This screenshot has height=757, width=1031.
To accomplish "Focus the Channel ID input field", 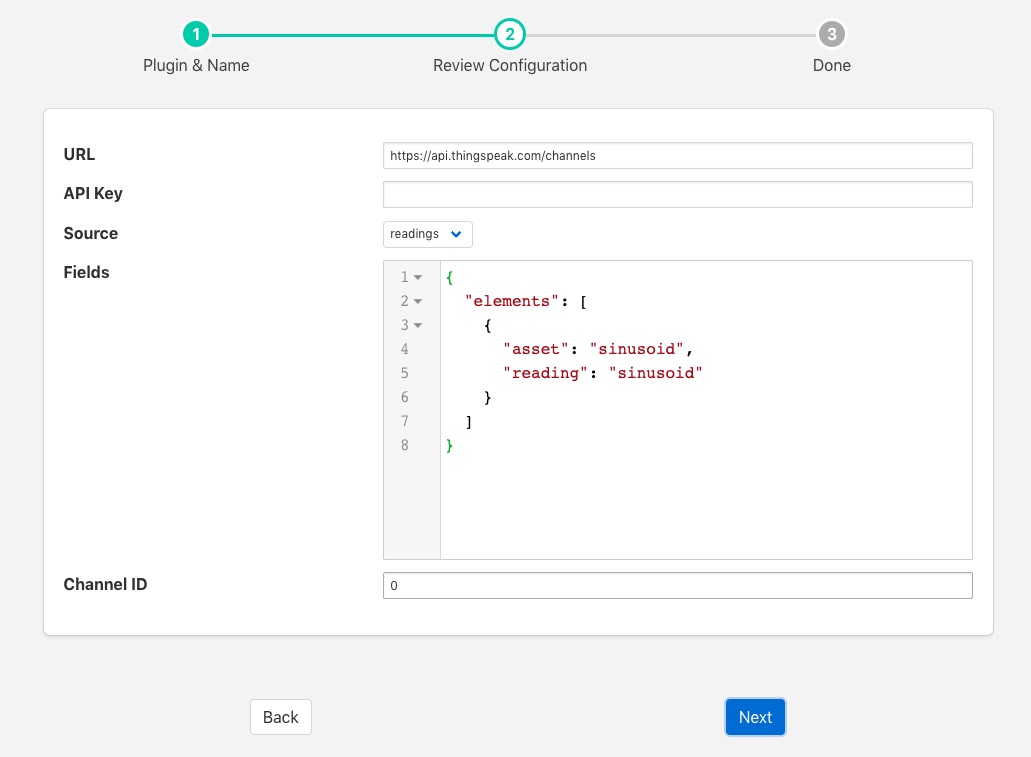I will coord(677,585).
